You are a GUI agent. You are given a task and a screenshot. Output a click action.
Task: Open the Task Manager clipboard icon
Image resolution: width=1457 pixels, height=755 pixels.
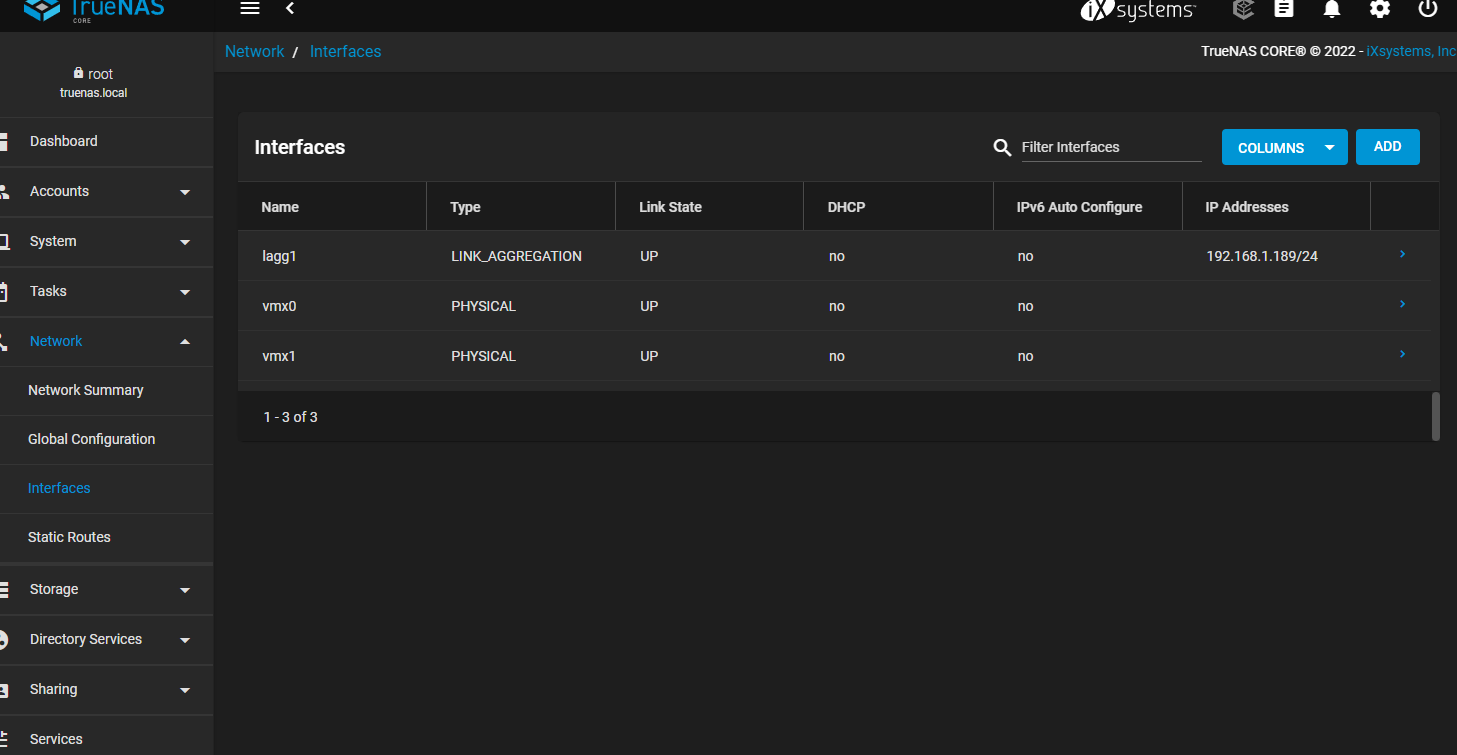[1284, 8]
